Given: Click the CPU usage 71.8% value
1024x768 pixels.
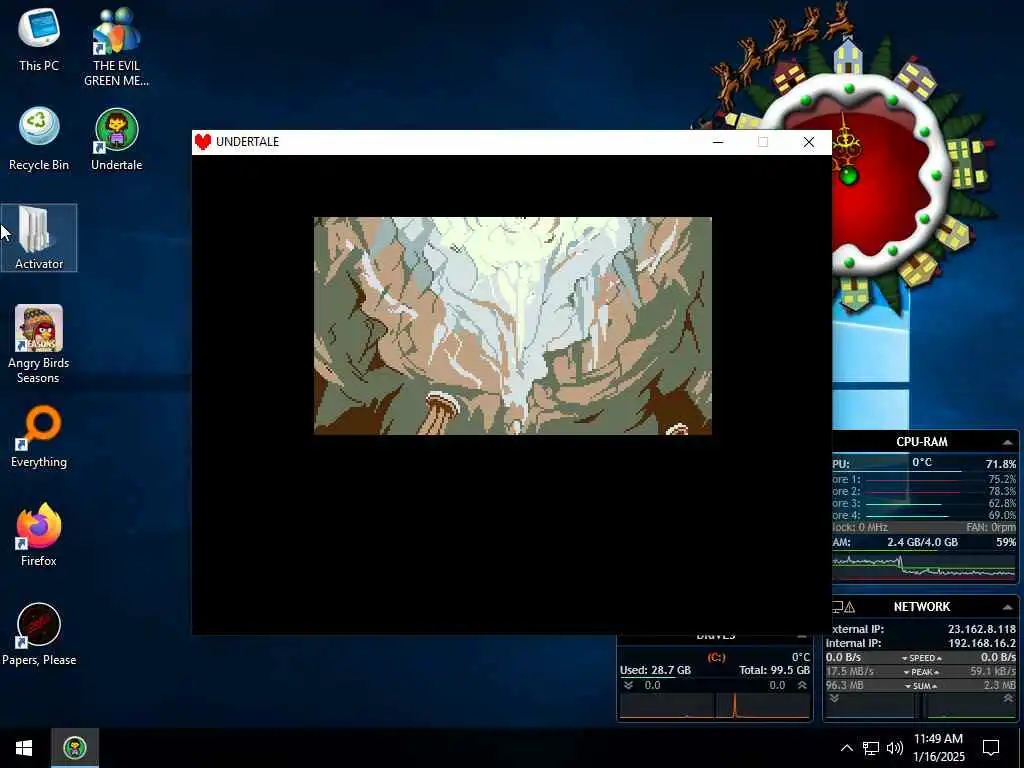Looking at the screenshot, I should [x=1000, y=464].
